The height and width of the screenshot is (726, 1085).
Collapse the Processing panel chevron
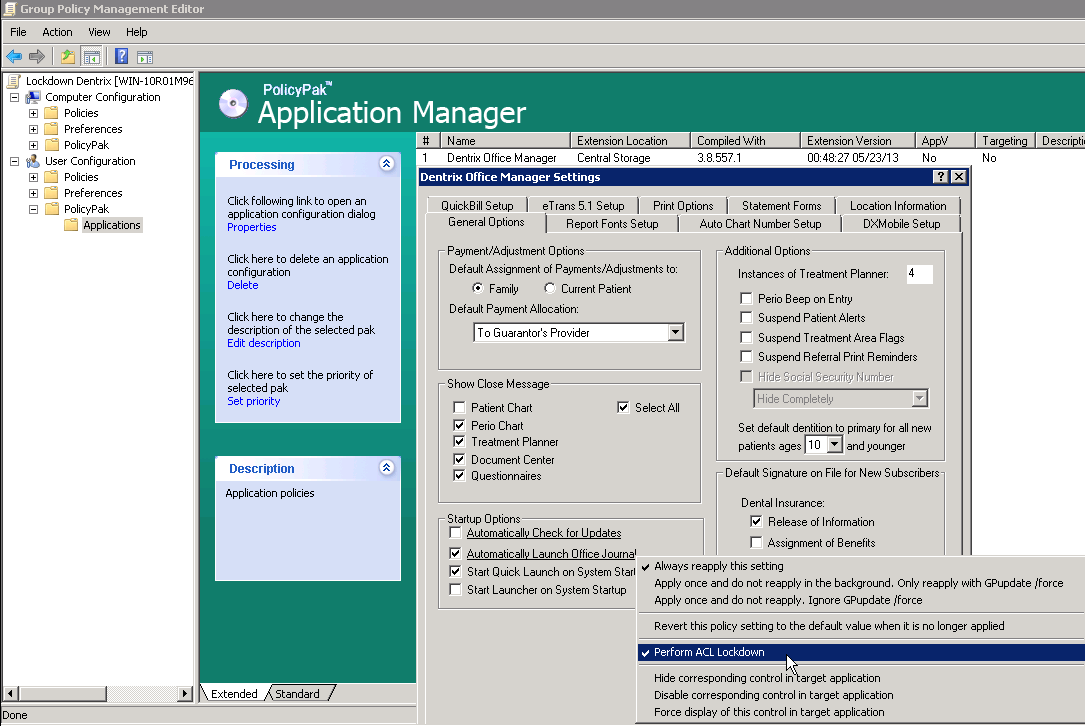[x=387, y=163]
